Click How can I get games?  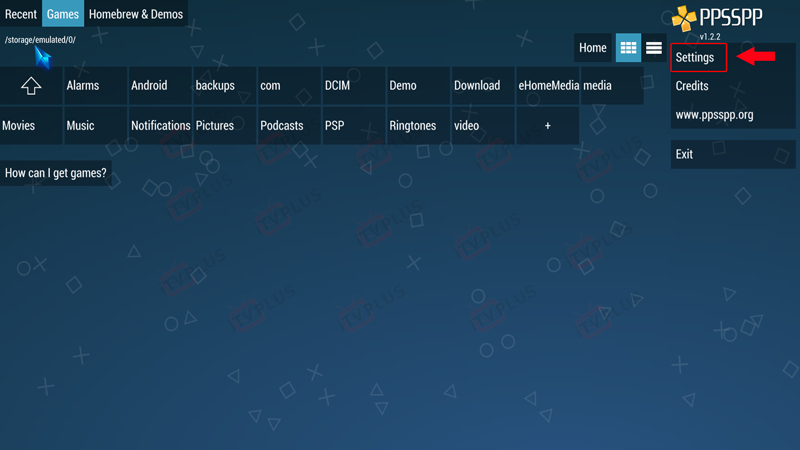56,173
